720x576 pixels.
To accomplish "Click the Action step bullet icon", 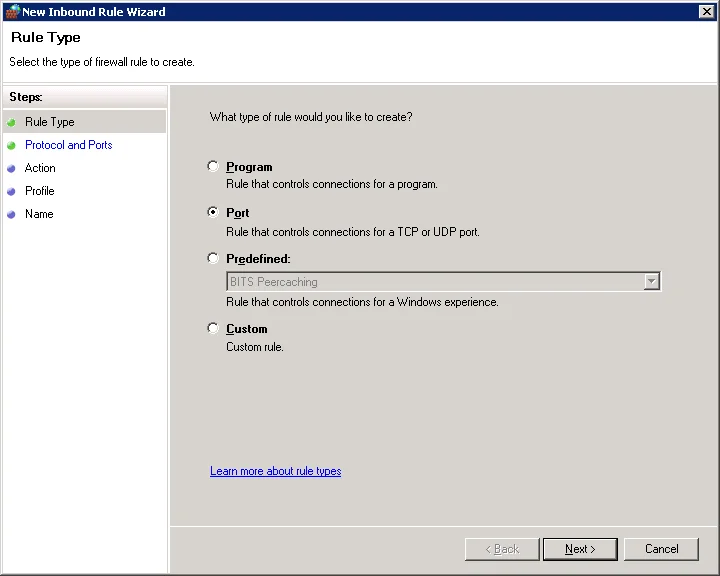I will pos(12,169).
